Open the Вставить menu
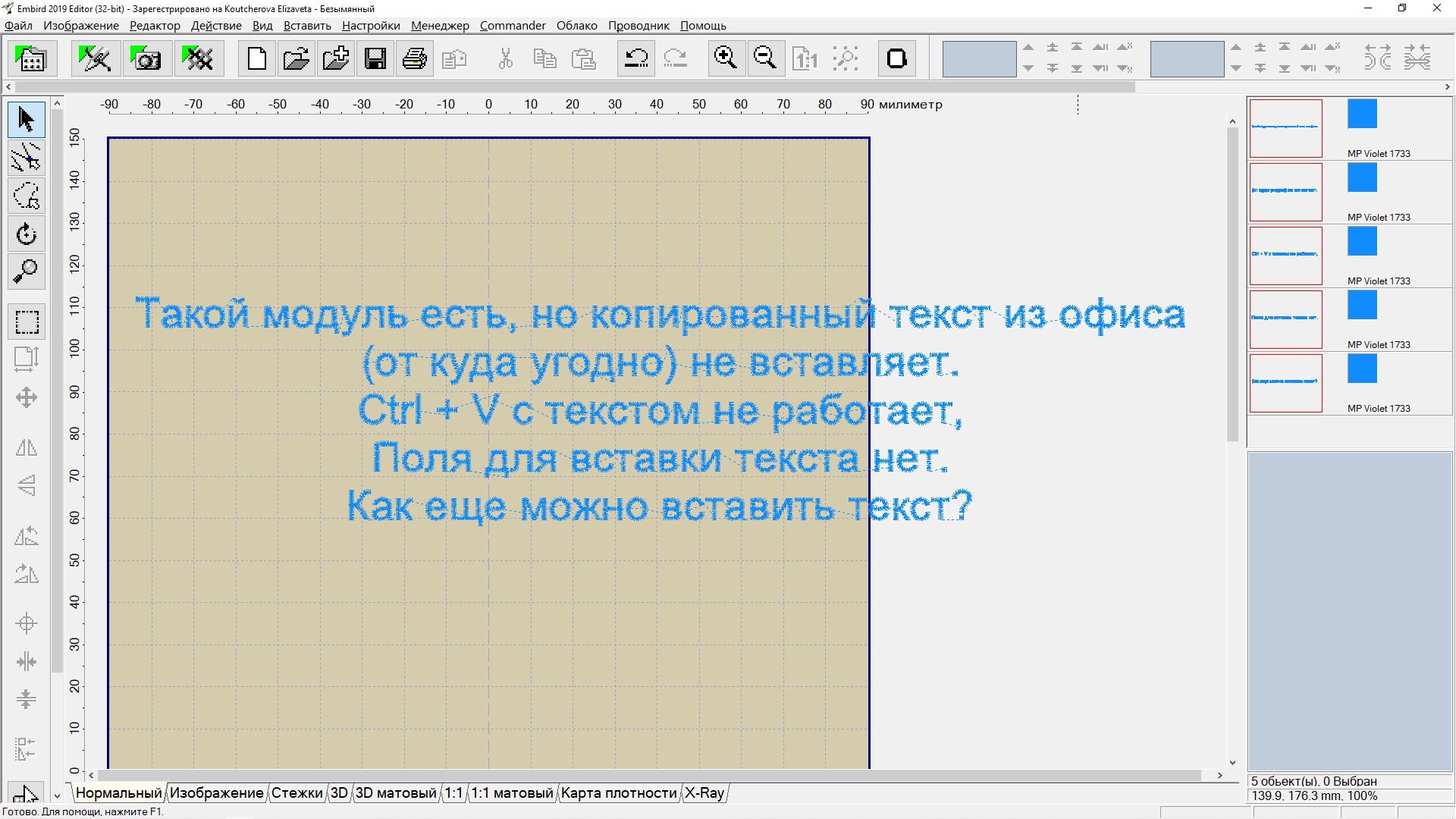 pos(307,26)
